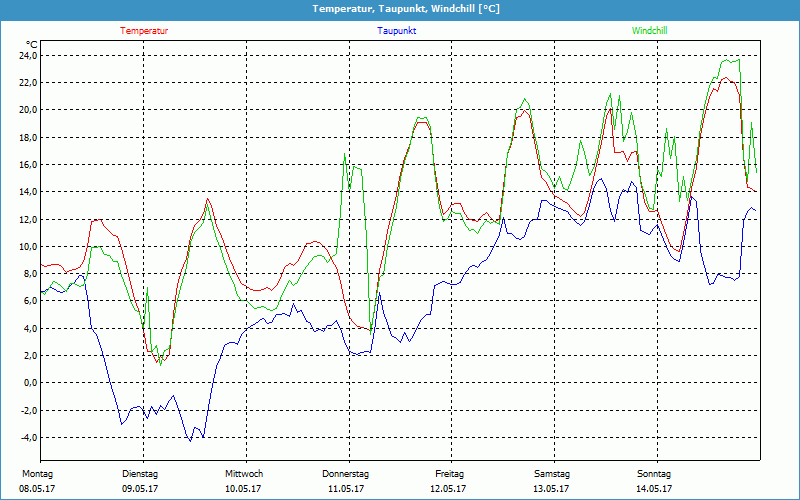Click the 13.05.17 date label
The image size is (800, 500).
(x=551, y=489)
